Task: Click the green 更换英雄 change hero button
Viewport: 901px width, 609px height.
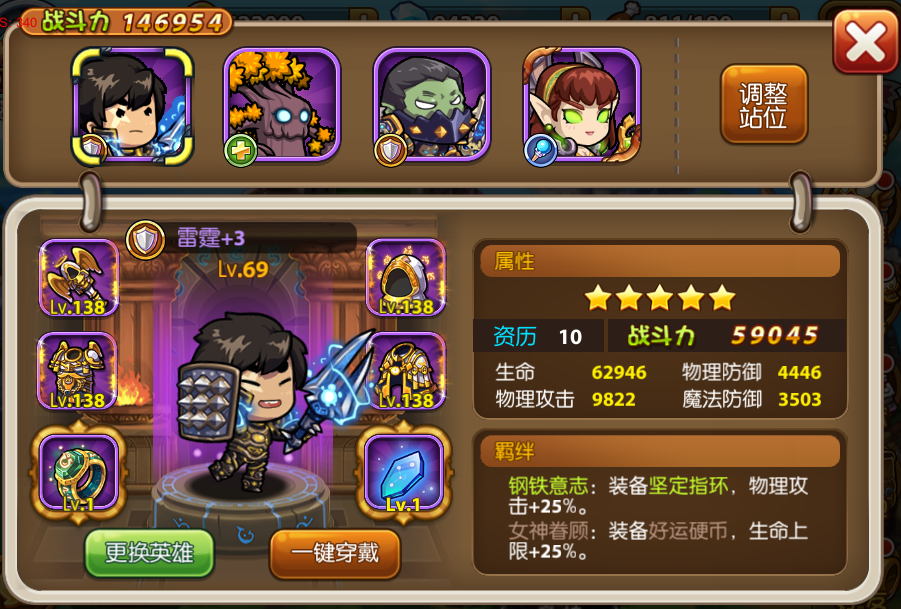Action: (149, 553)
